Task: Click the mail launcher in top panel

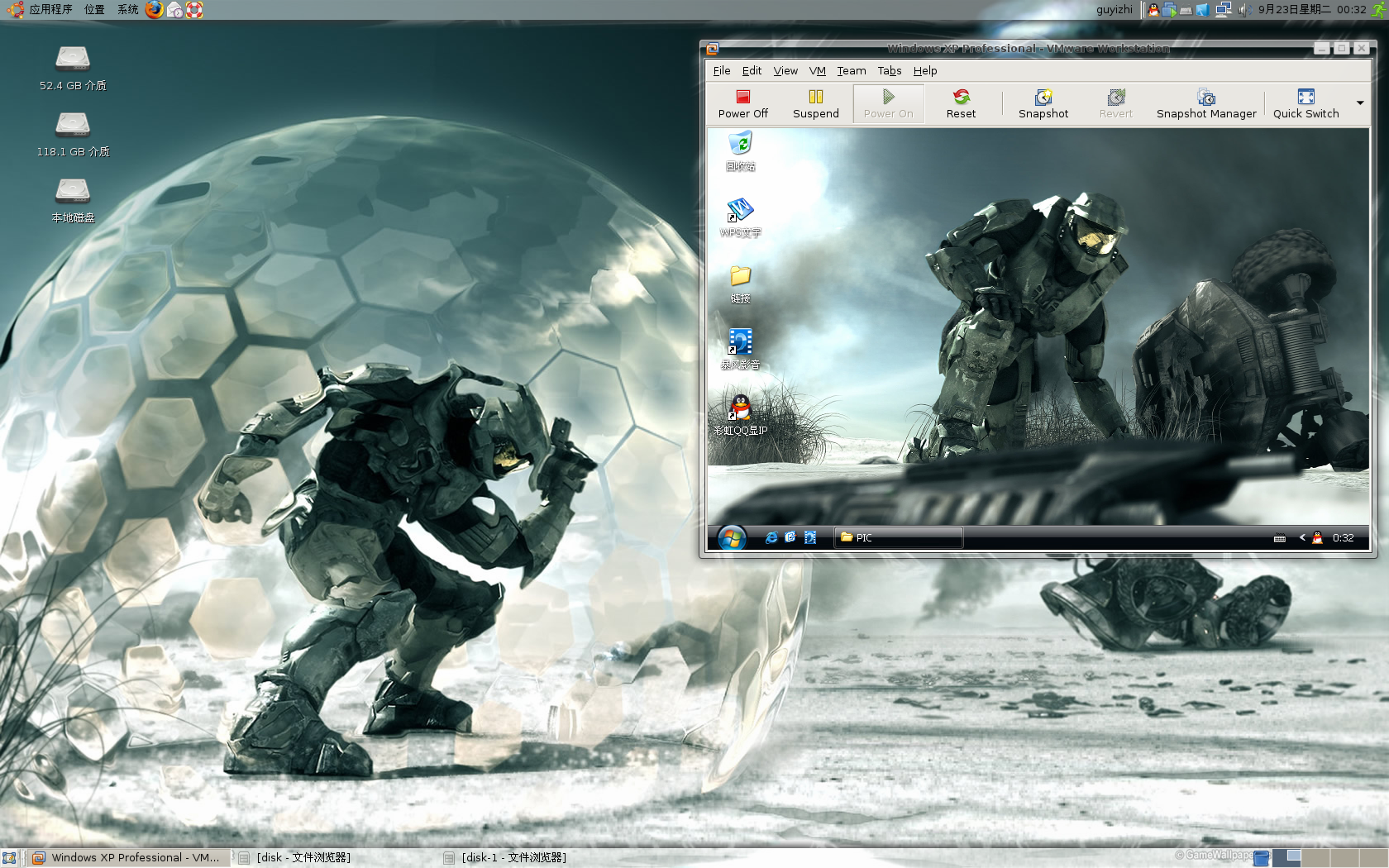Action: 174,10
